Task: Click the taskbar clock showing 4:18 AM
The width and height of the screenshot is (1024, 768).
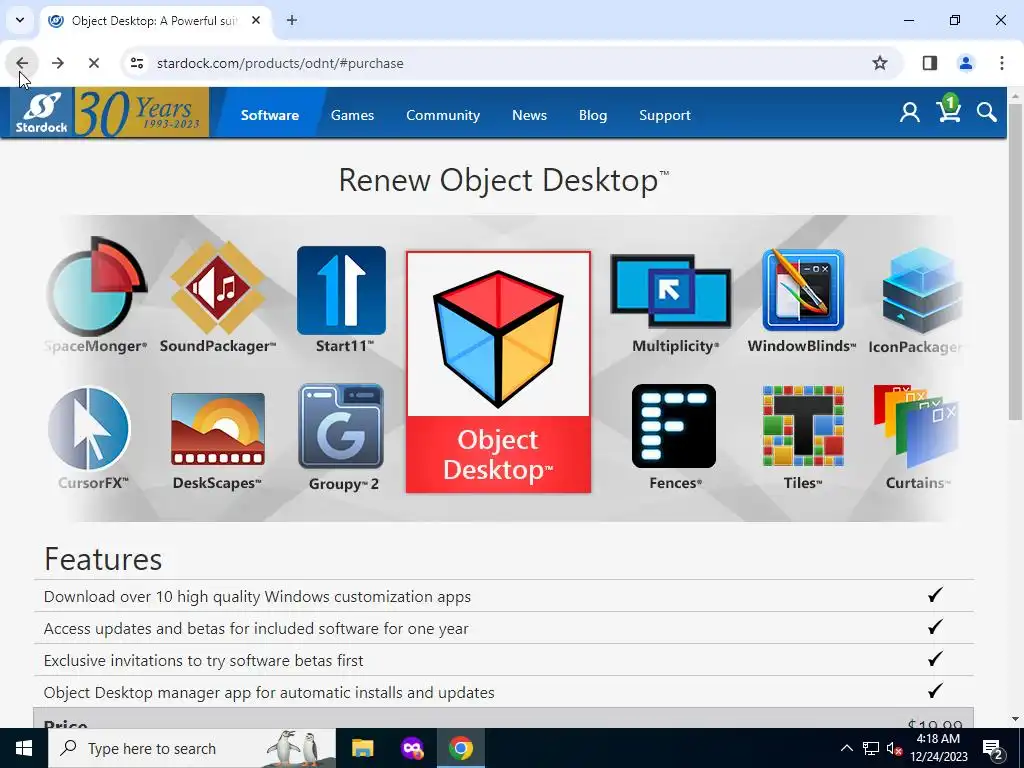Action: [x=938, y=748]
